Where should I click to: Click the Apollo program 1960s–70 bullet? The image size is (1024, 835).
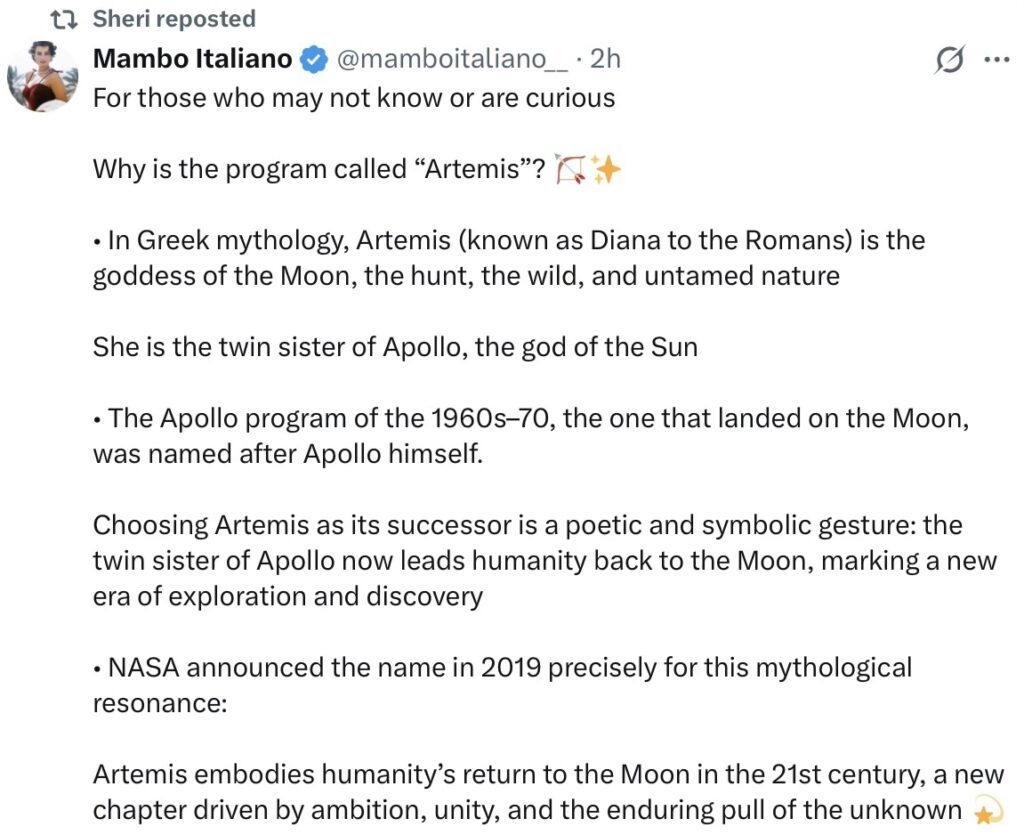click(x=530, y=436)
